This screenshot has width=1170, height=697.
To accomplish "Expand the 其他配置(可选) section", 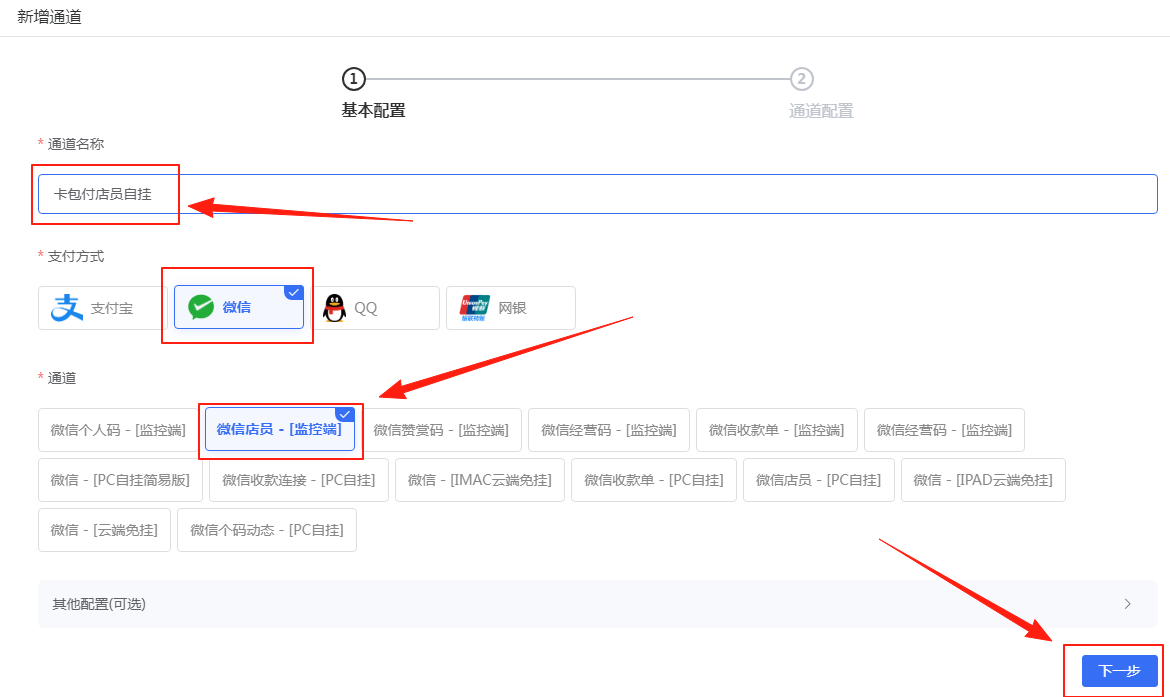I will pos(600,604).
